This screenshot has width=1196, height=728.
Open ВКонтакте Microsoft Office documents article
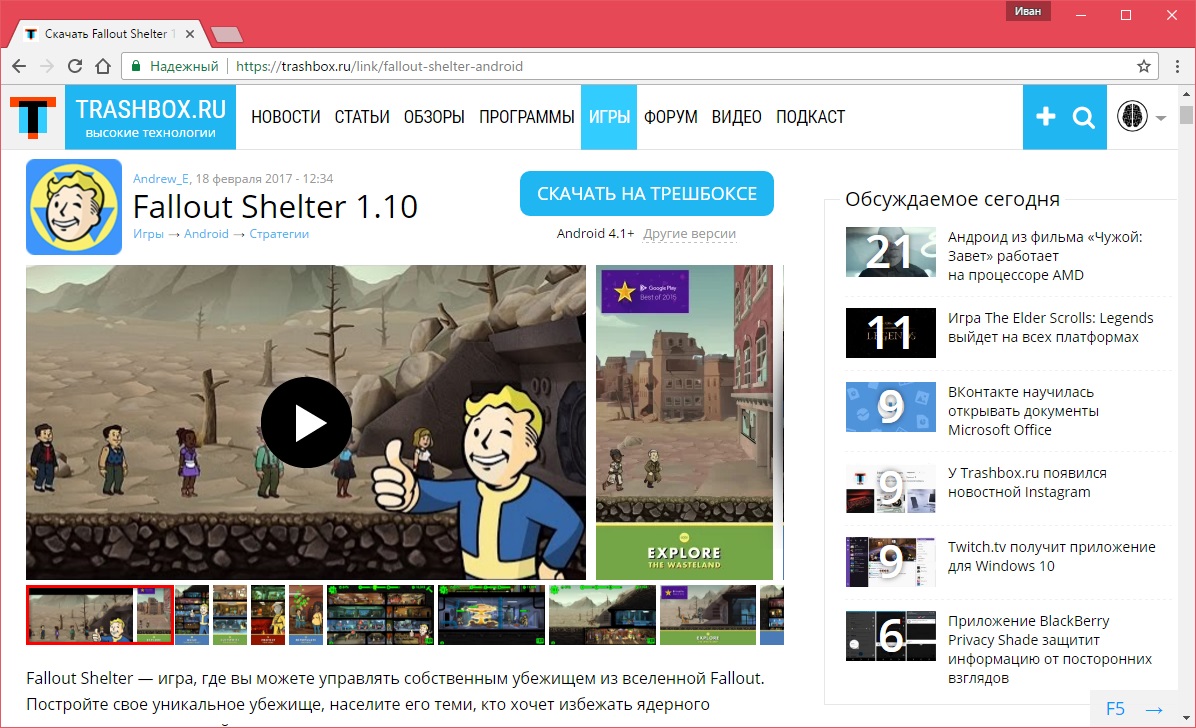click(1023, 411)
